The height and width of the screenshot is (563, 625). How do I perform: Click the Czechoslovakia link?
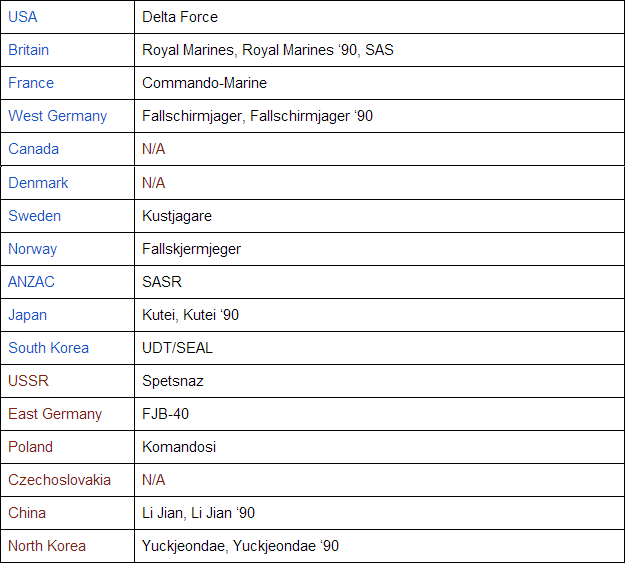(x=59, y=480)
